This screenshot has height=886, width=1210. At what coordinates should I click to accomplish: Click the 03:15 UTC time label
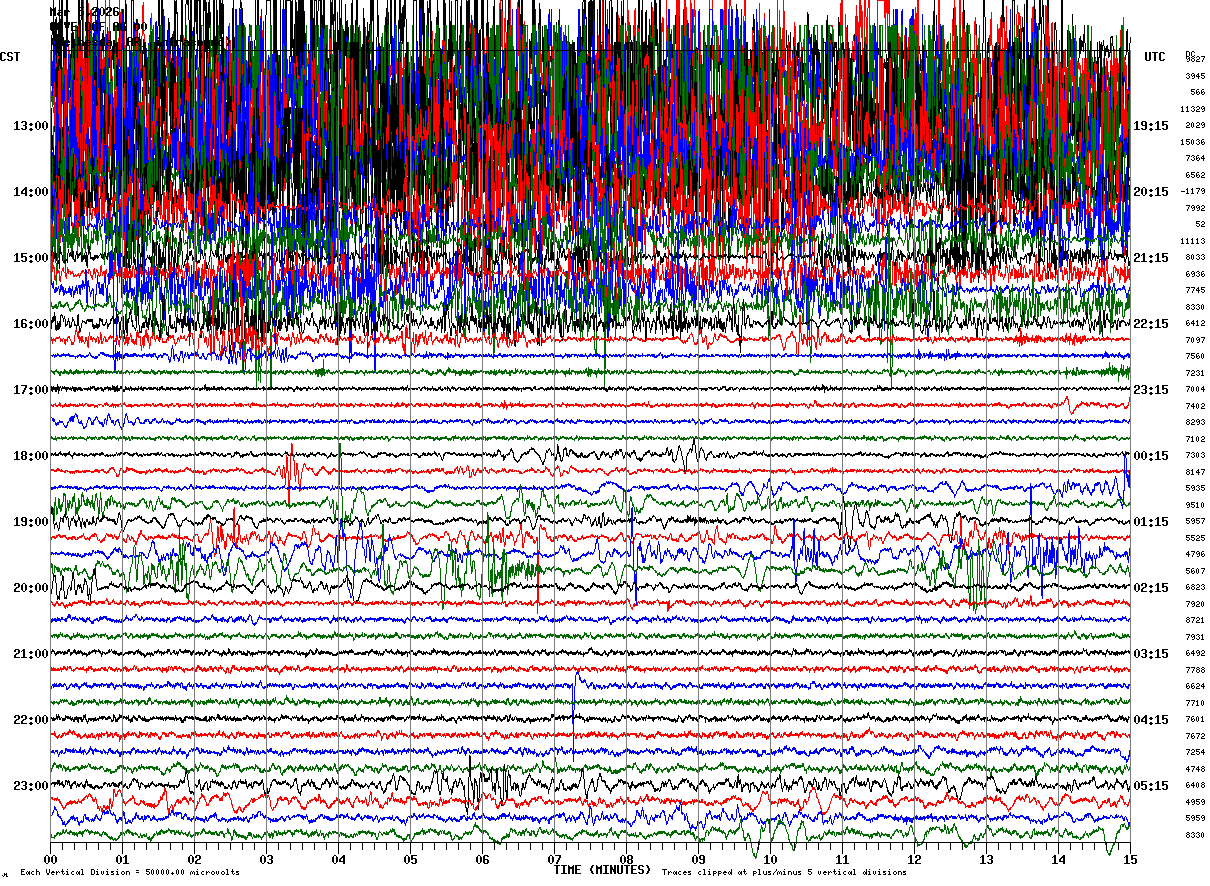(1151, 654)
